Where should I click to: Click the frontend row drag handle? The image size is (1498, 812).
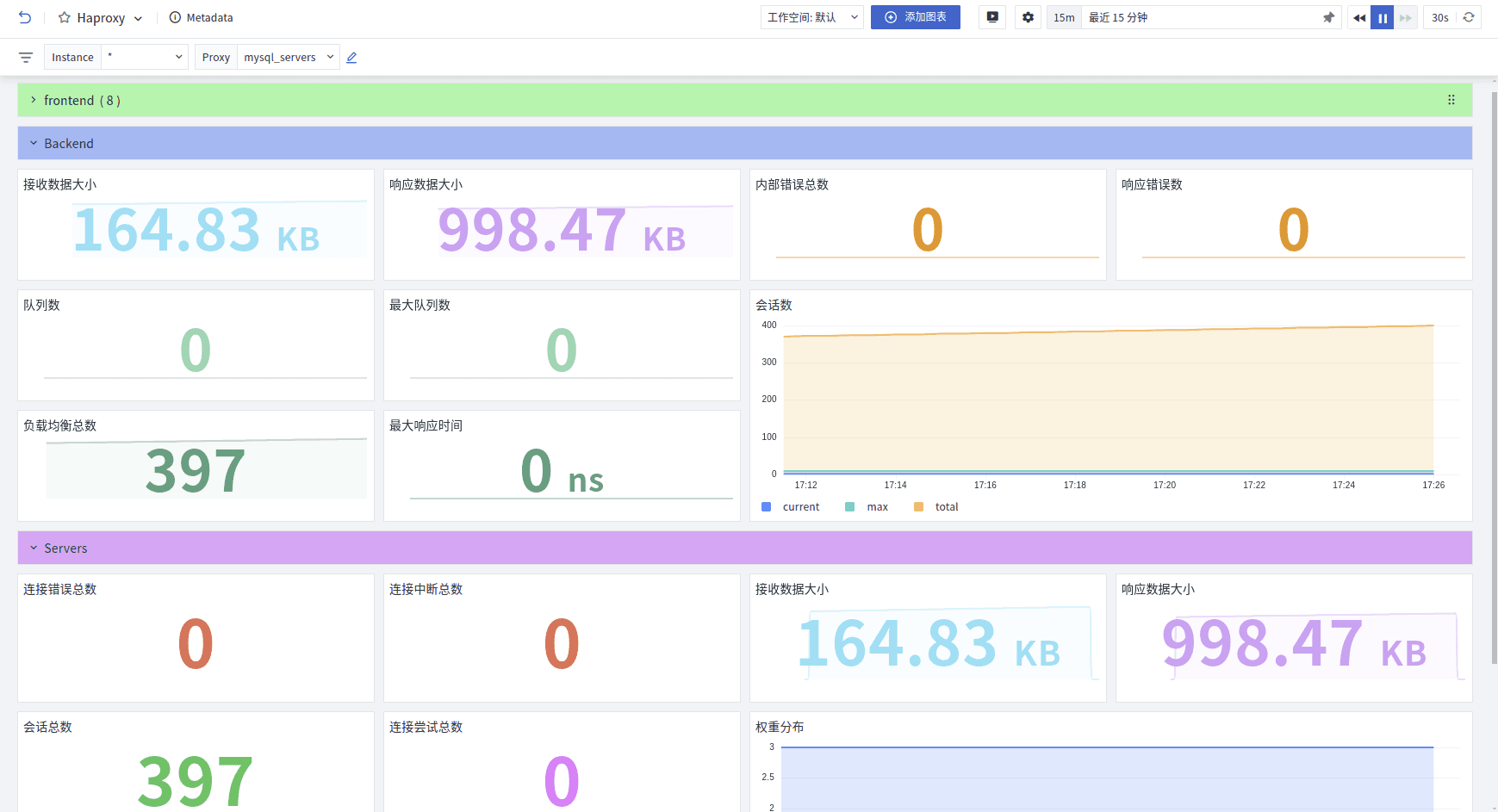[1451, 100]
